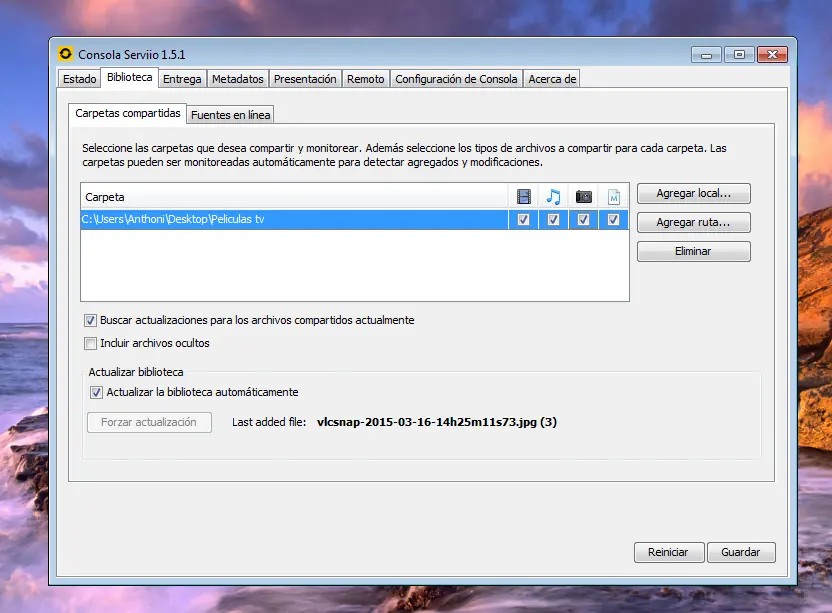Viewport: 832px width, 613px height.
Task: Click the video film-strip column header icon
Action: (524, 197)
